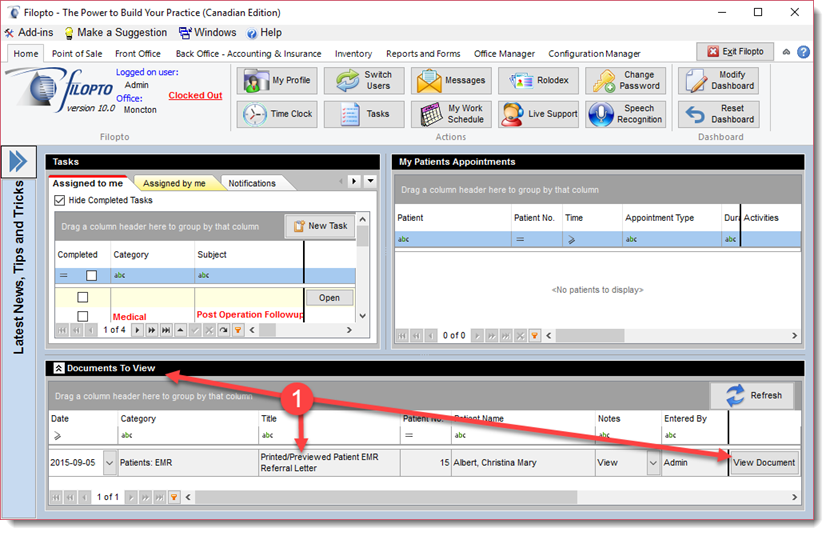829x535 pixels.
Task: Open Configuration Manager tab
Action: tap(594, 53)
